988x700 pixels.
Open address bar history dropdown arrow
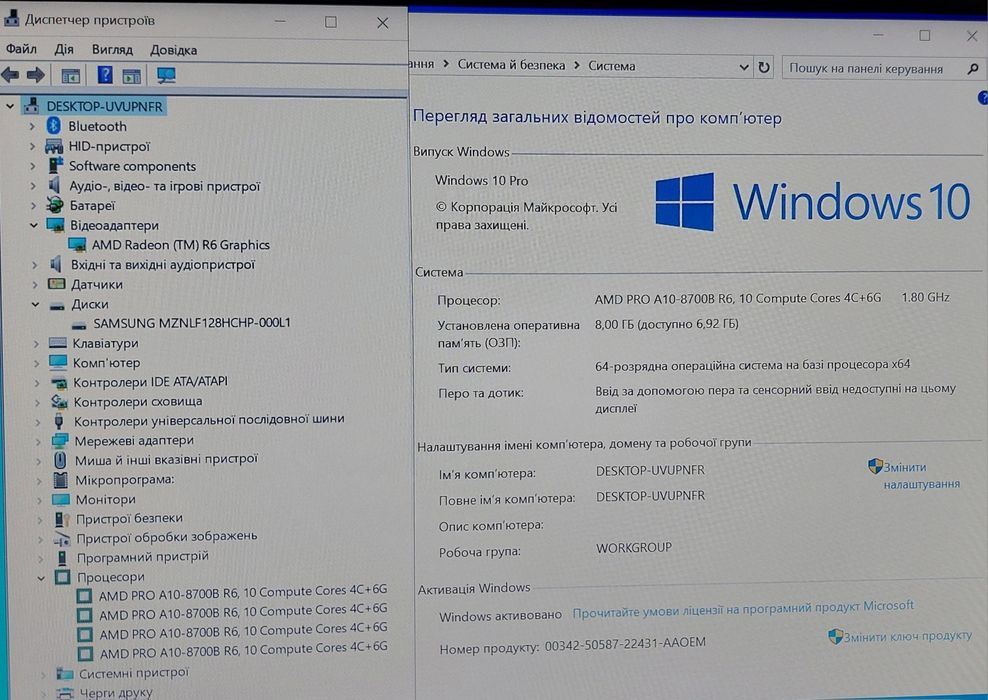click(744, 67)
